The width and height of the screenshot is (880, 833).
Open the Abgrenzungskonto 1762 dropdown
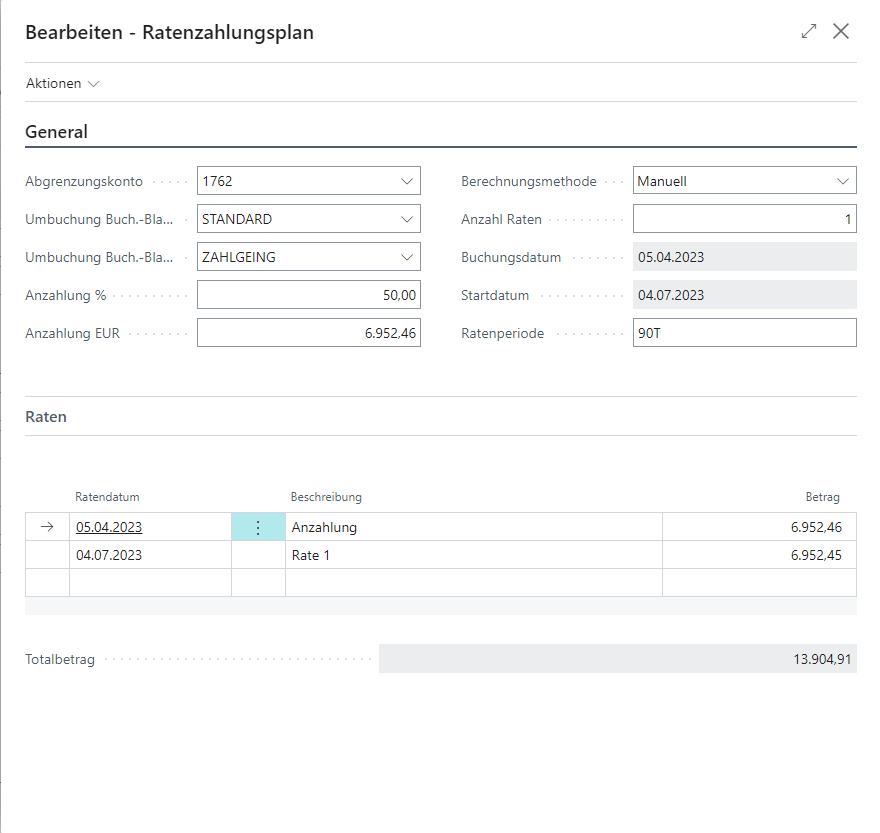(407, 181)
